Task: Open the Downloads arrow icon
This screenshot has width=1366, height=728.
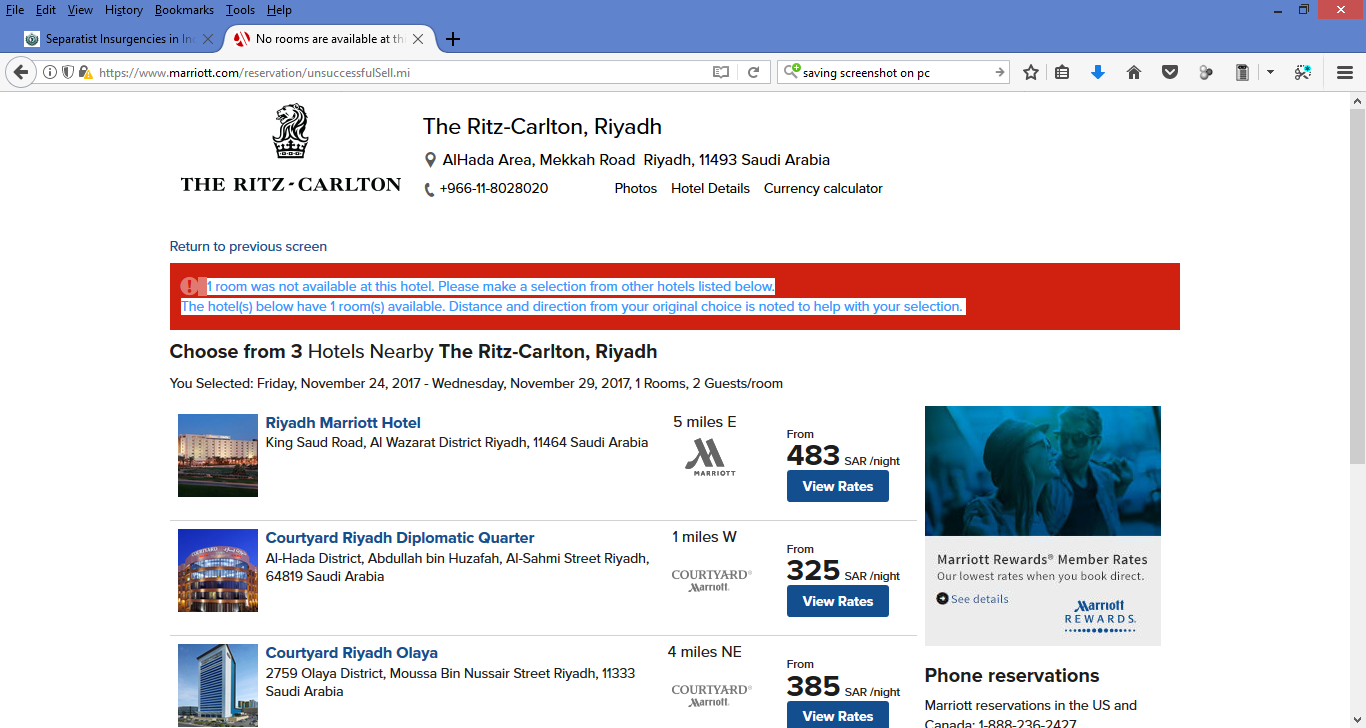Action: click(x=1098, y=72)
